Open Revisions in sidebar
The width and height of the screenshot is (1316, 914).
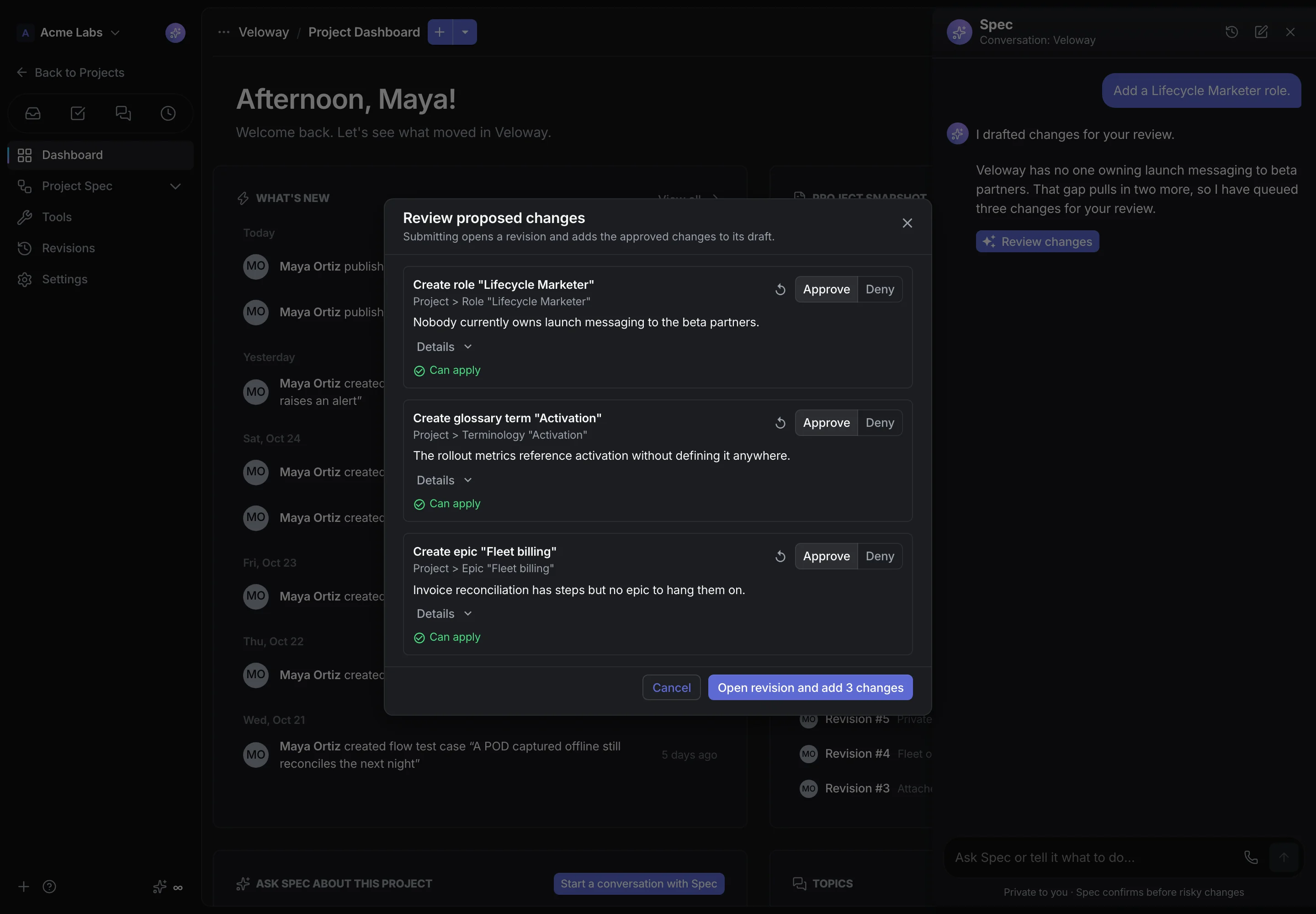coord(100,248)
